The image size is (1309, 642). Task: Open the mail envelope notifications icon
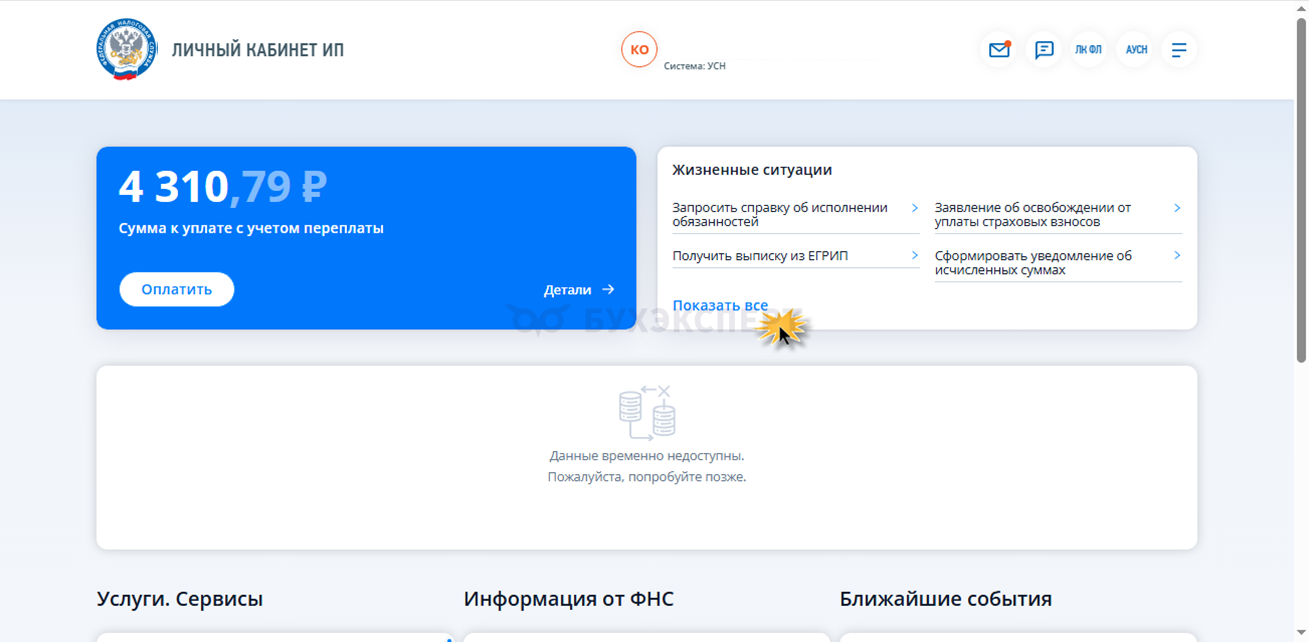point(999,50)
